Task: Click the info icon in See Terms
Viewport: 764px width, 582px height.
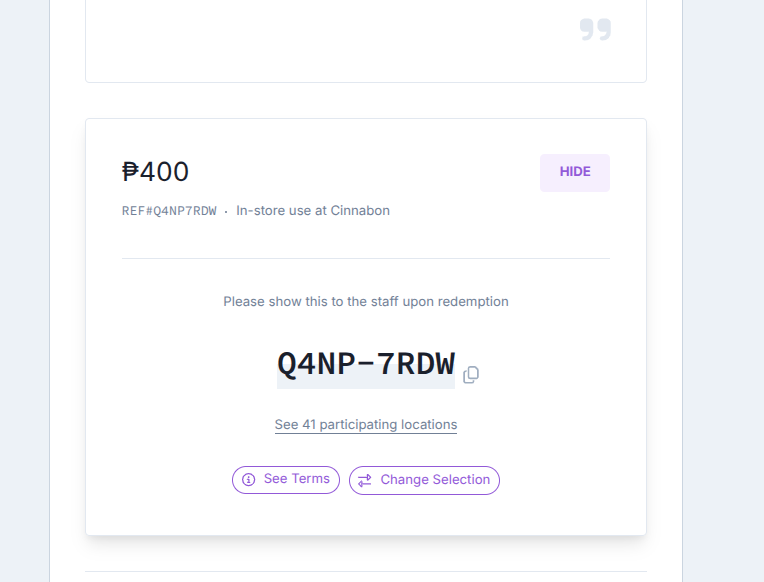Action: (x=248, y=480)
